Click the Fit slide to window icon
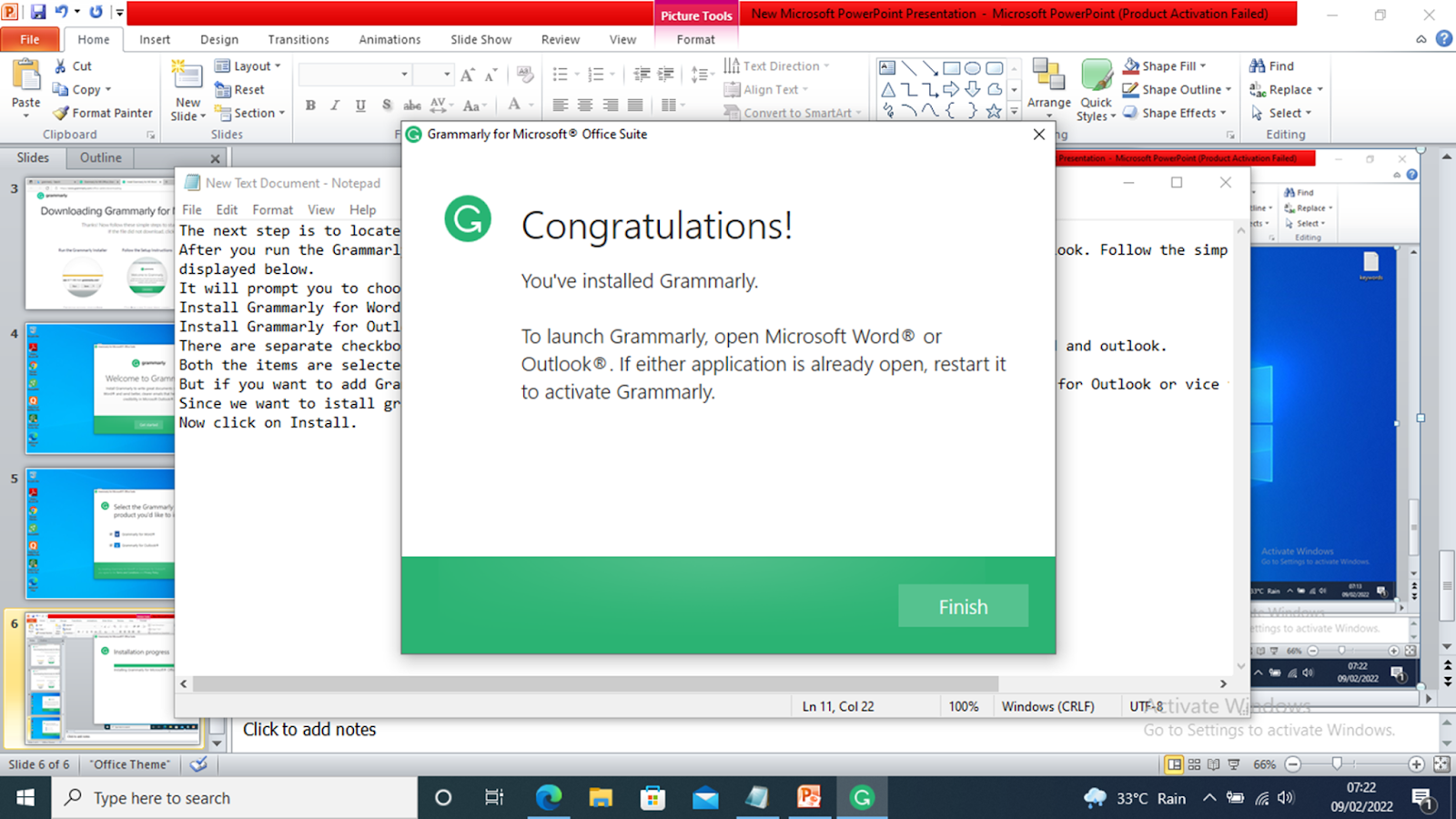The height and width of the screenshot is (819, 1456). coord(1441,764)
